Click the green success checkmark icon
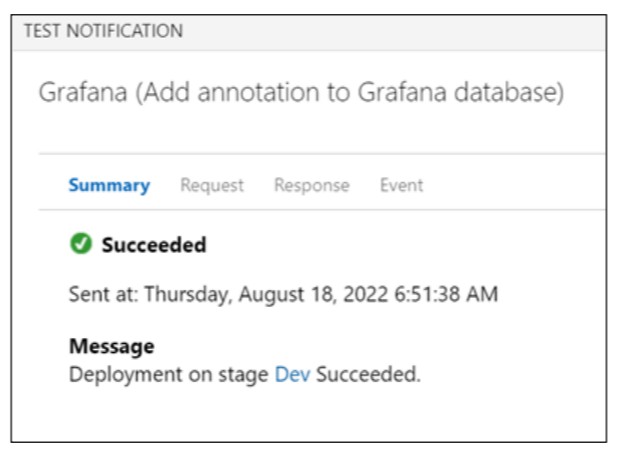The image size is (623, 456). [81, 243]
